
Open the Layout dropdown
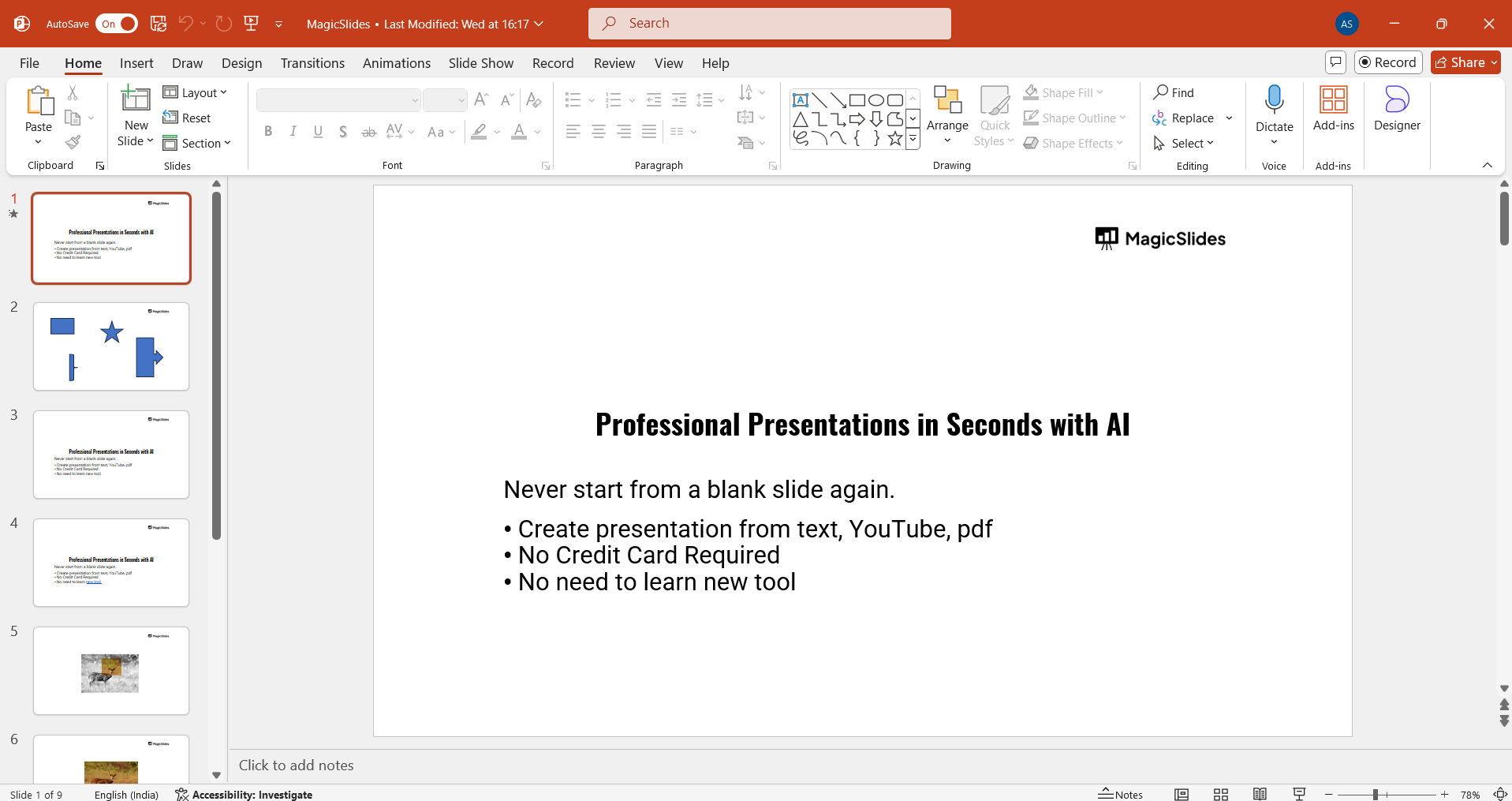click(195, 92)
